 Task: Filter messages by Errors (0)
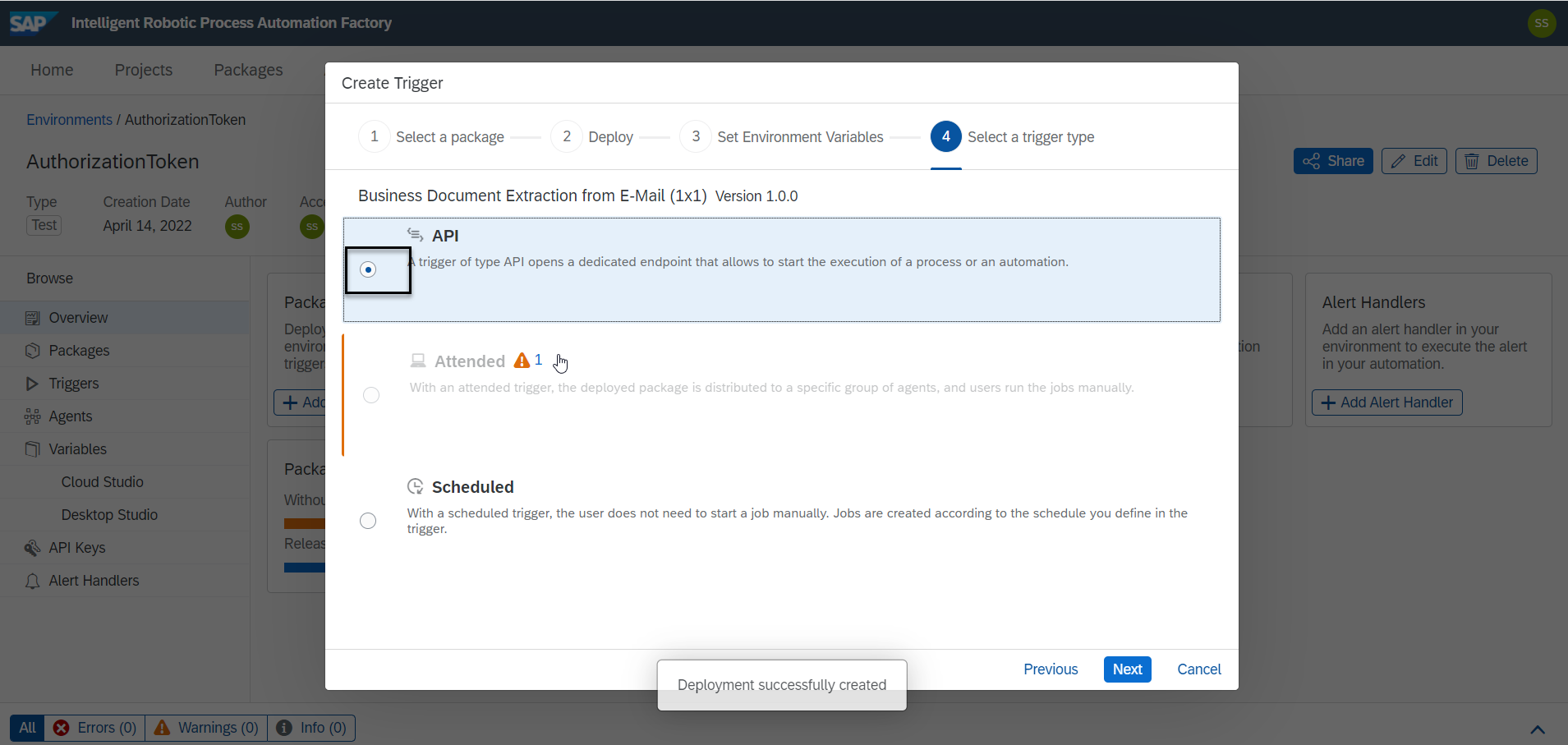[x=94, y=728]
